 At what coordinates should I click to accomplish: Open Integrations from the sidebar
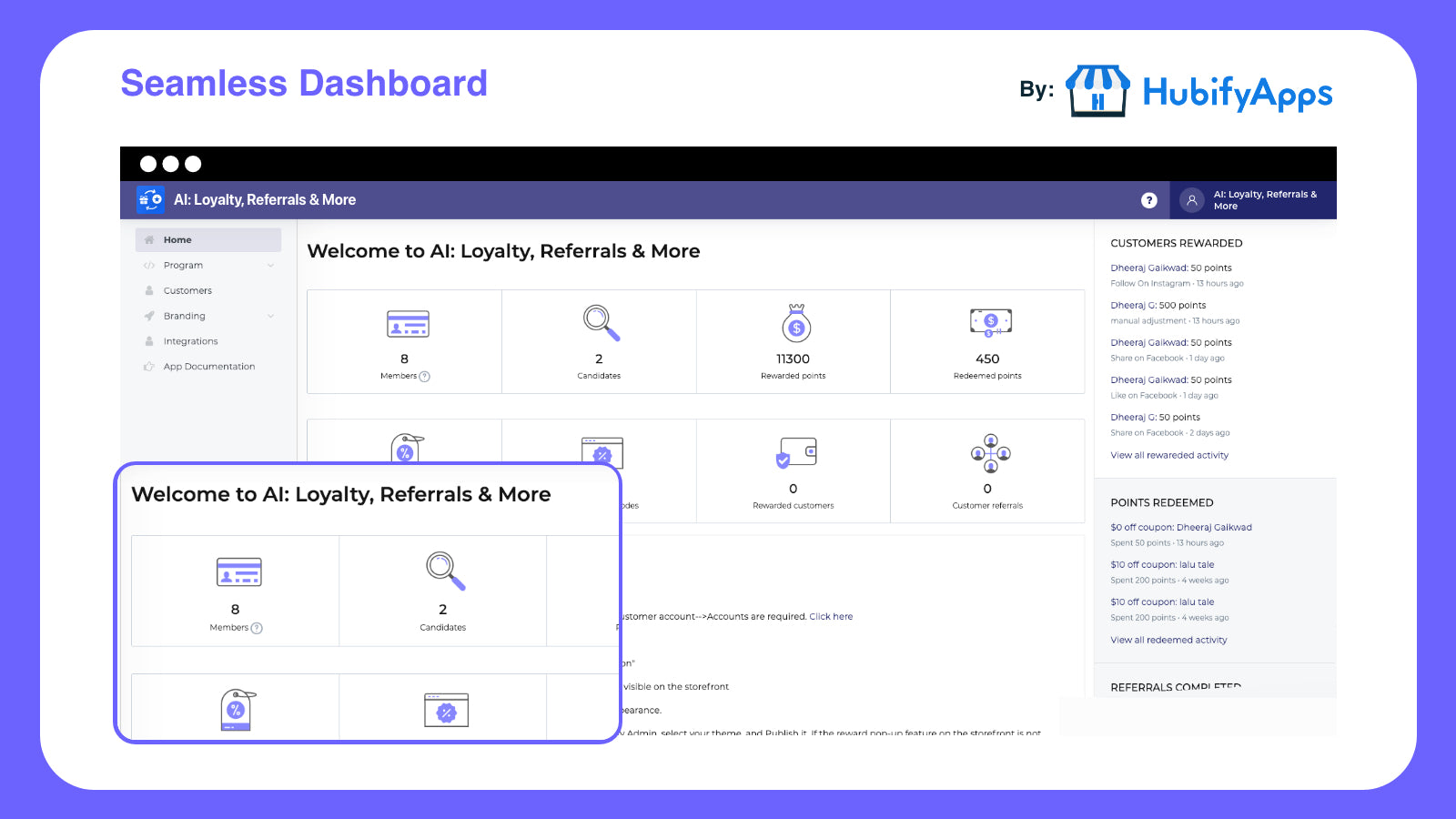click(x=191, y=341)
